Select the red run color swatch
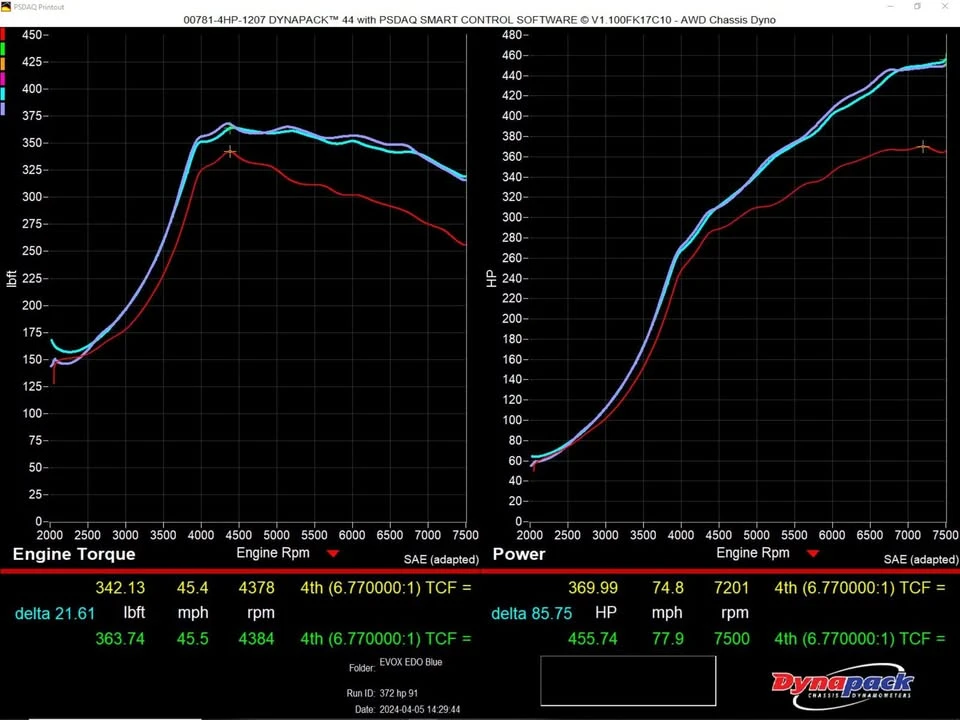 tap(2, 35)
